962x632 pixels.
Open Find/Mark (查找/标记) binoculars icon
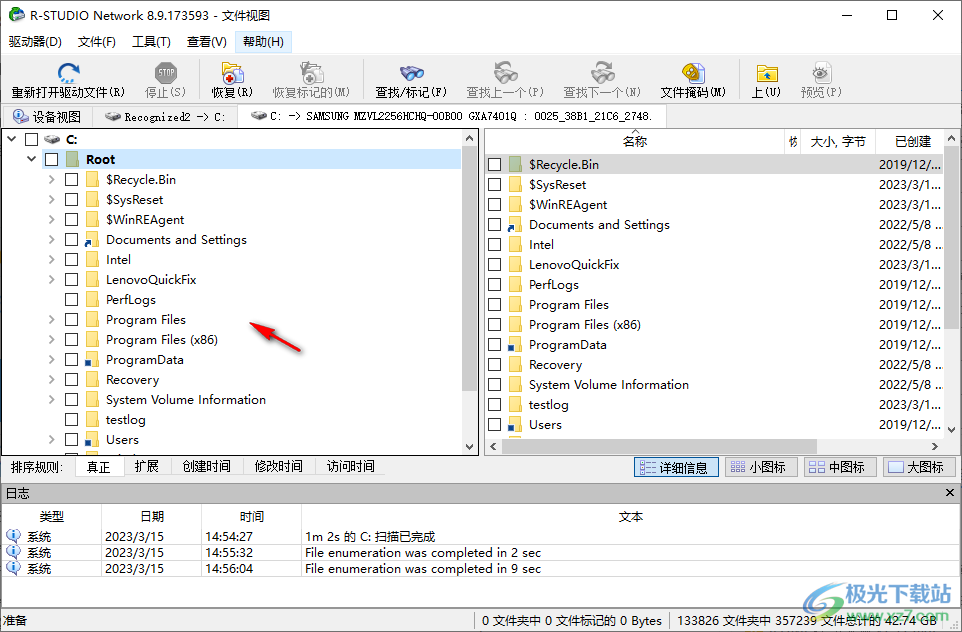point(412,73)
